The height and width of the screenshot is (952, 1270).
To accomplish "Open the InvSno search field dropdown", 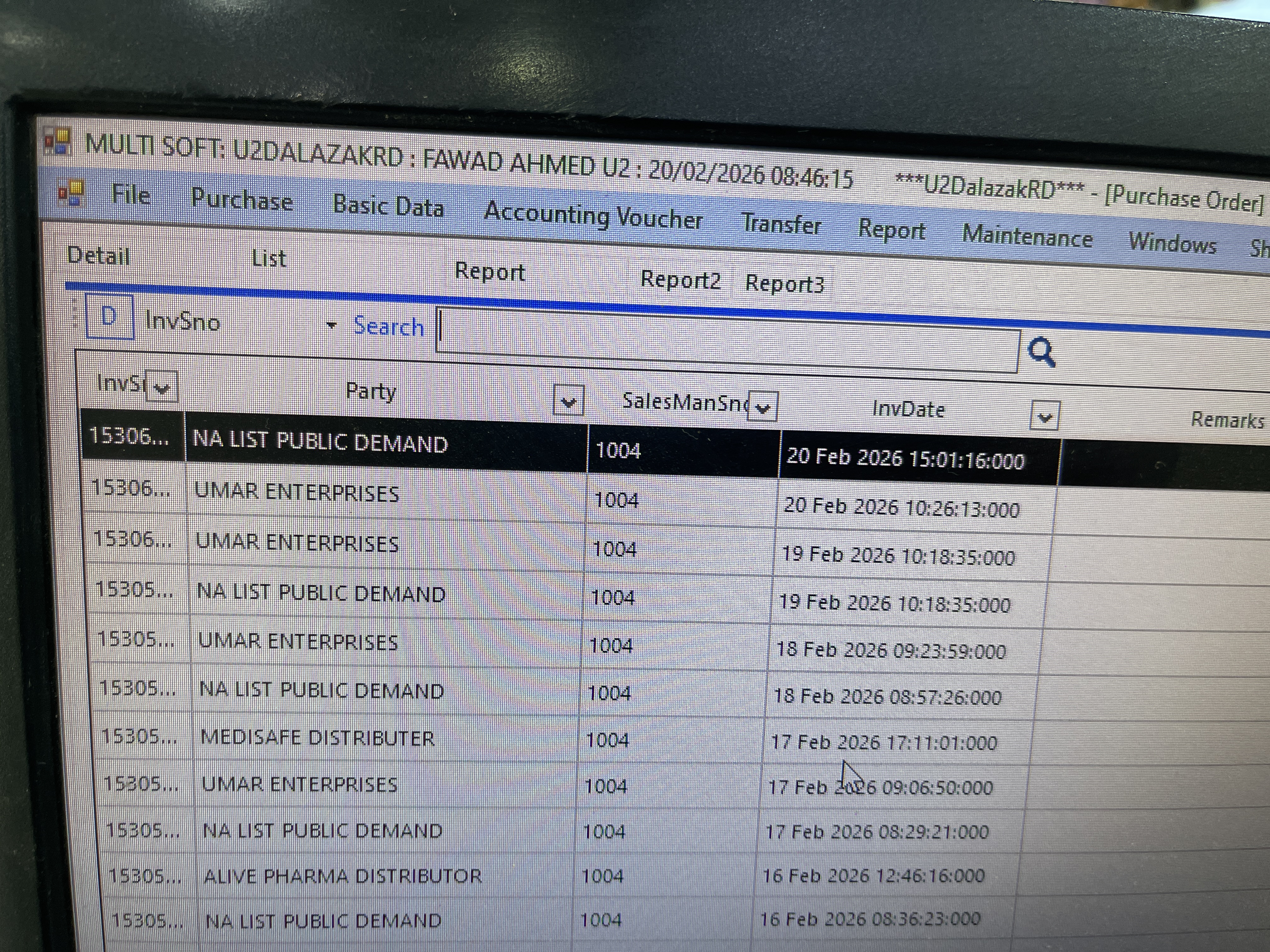I will pos(331,326).
